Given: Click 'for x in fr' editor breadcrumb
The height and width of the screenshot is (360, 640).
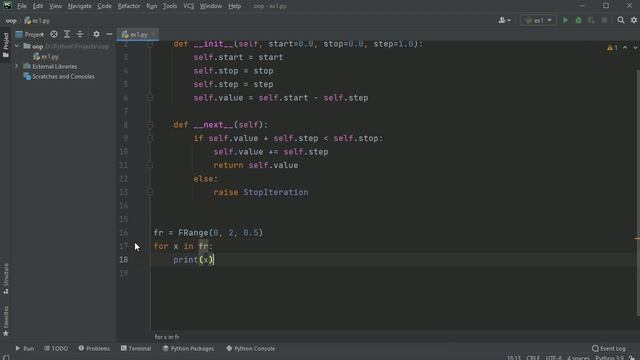Looking at the screenshot, I should pyautogui.click(x=167, y=337).
